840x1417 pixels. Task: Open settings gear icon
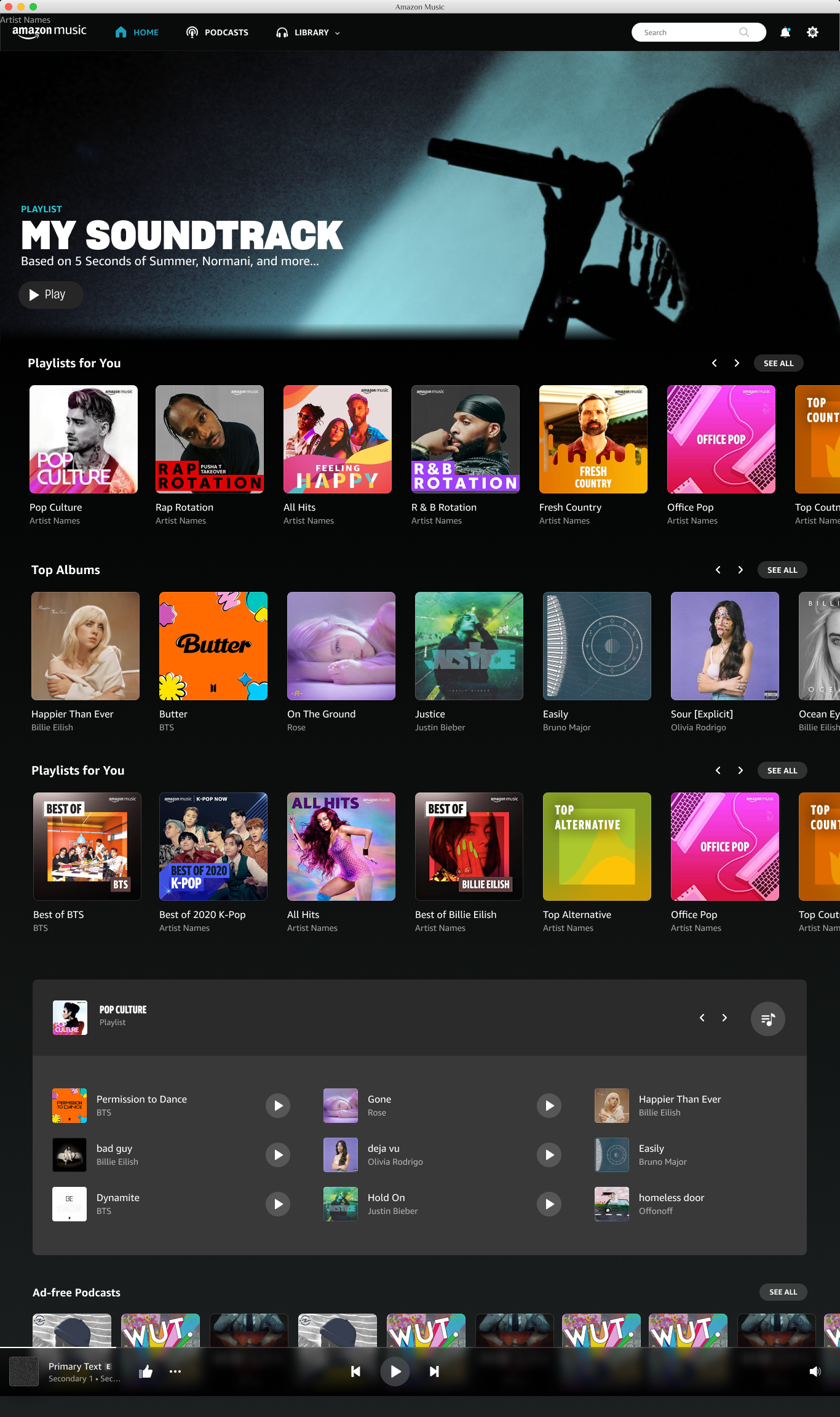tap(812, 33)
